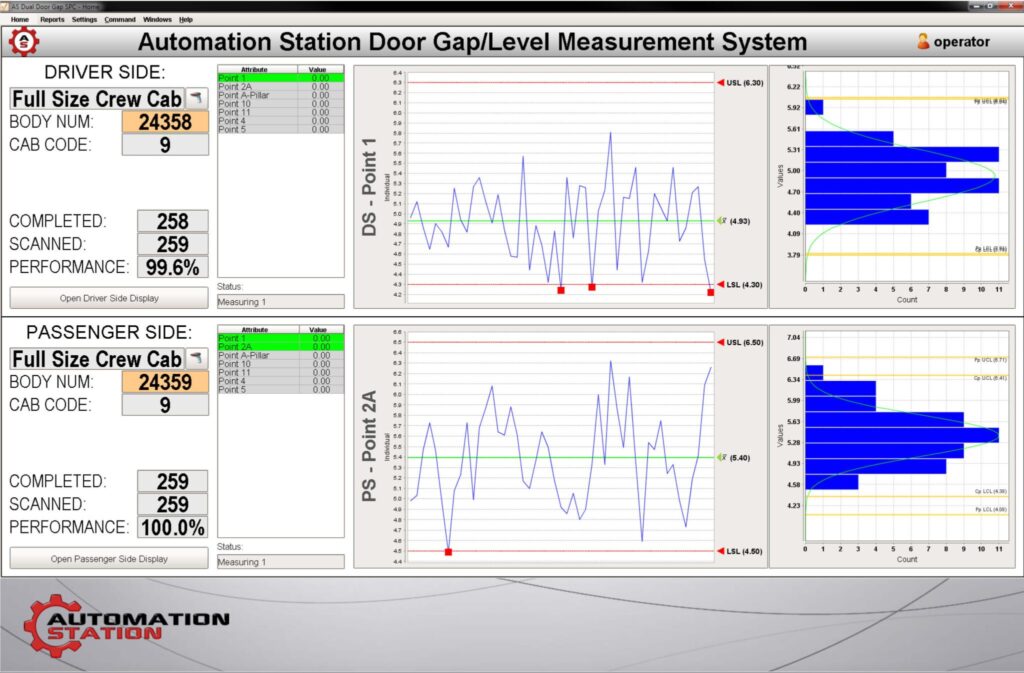1024x673 pixels.
Task: Click the red out-of-spec point on passenger chart
Action: (x=448, y=552)
